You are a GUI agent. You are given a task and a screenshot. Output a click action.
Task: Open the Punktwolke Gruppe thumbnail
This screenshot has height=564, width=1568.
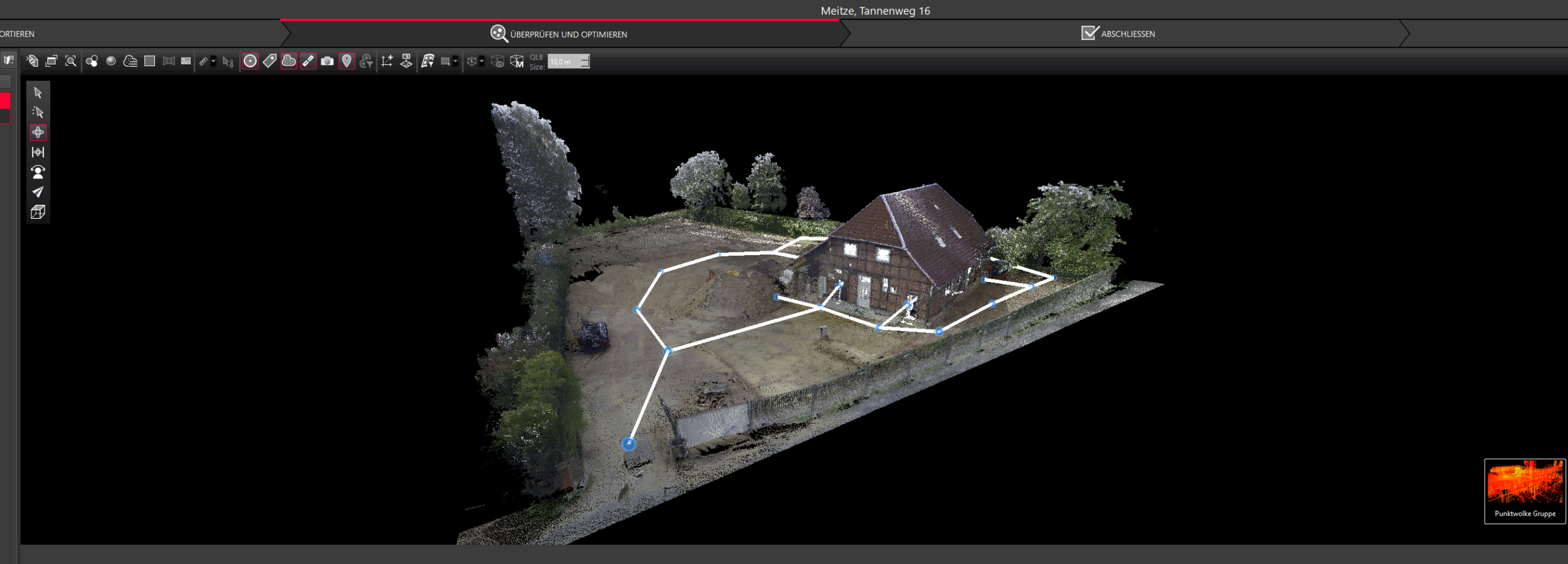click(x=1525, y=491)
